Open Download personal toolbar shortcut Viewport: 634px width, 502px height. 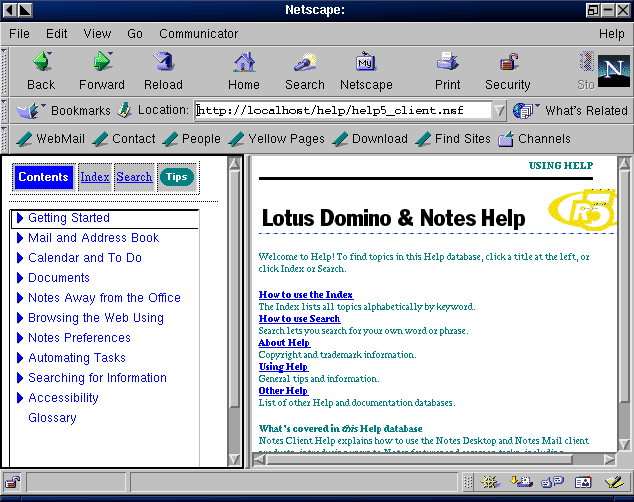(x=370, y=139)
